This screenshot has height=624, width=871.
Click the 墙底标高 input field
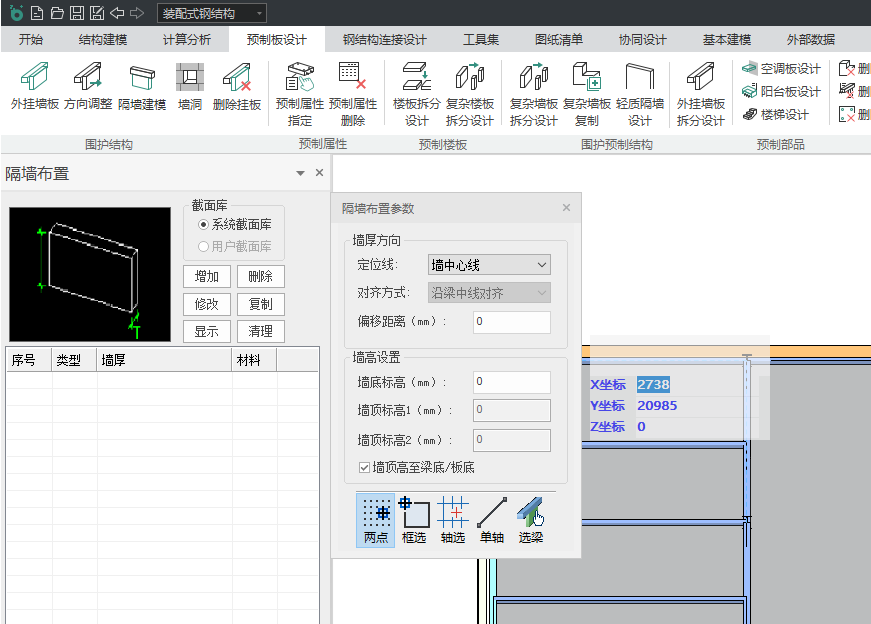tap(512, 382)
